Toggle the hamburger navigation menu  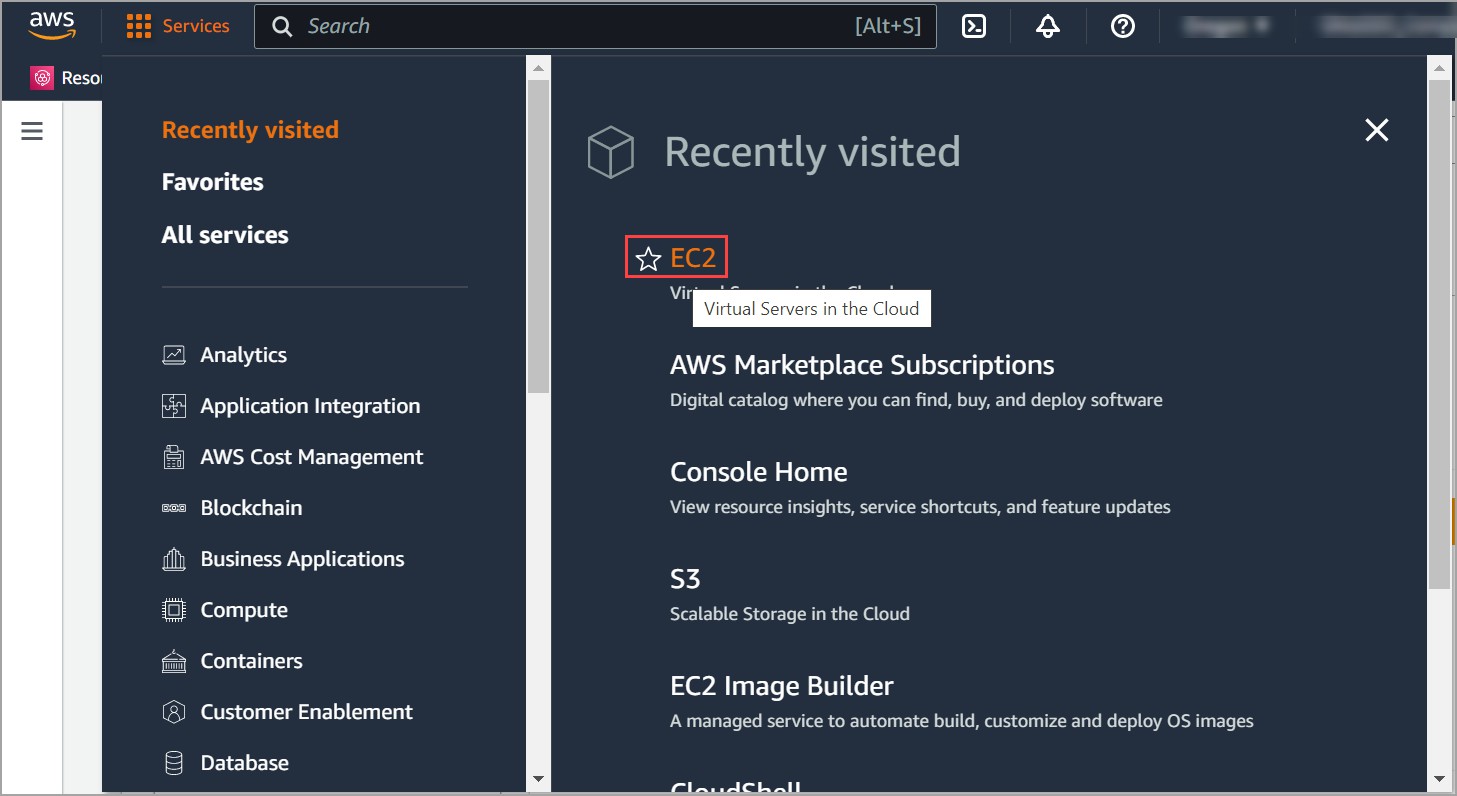click(x=32, y=131)
